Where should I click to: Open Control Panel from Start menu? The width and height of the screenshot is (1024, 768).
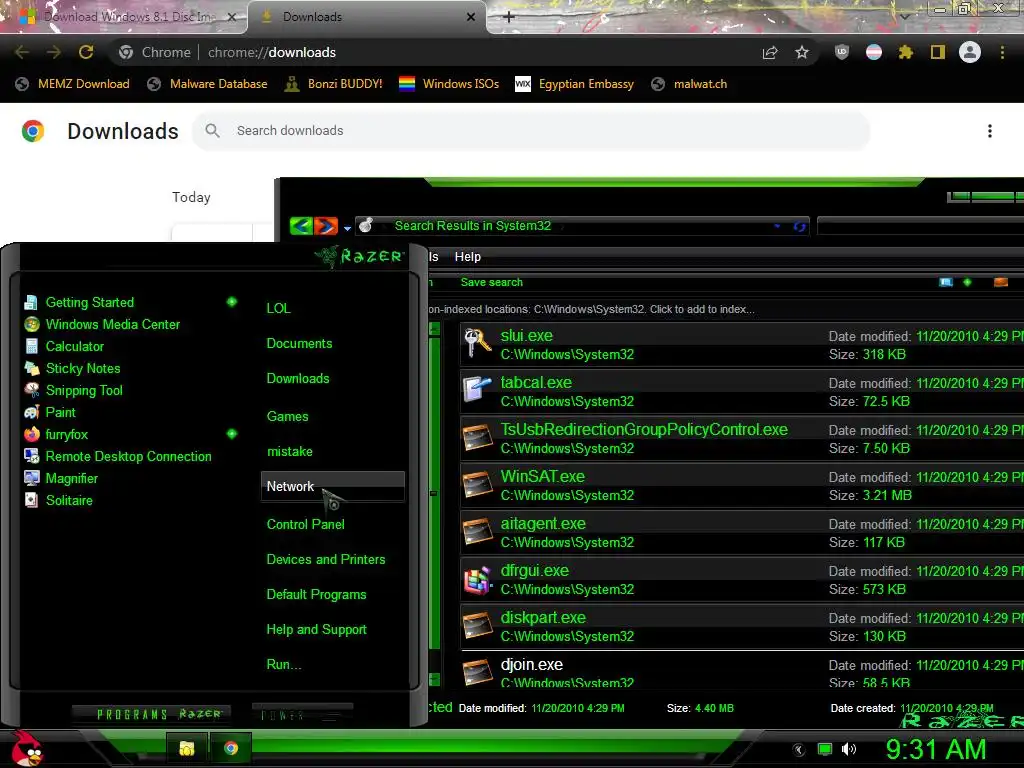pyautogui.click(x=306, y=524)
